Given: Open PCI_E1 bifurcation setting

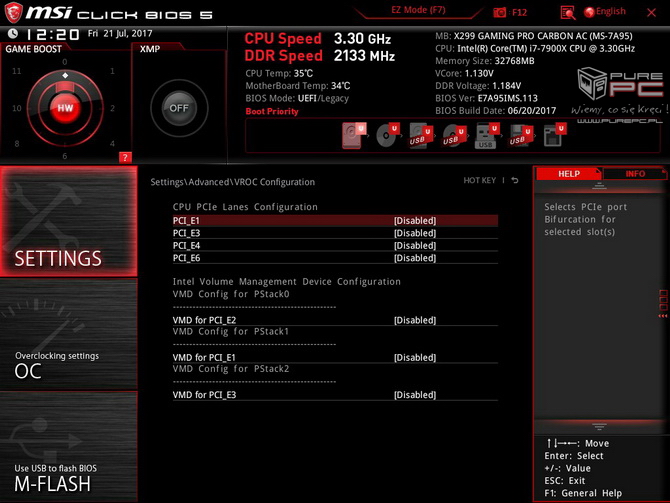Looking at the screenshot, I should (335, 221).
